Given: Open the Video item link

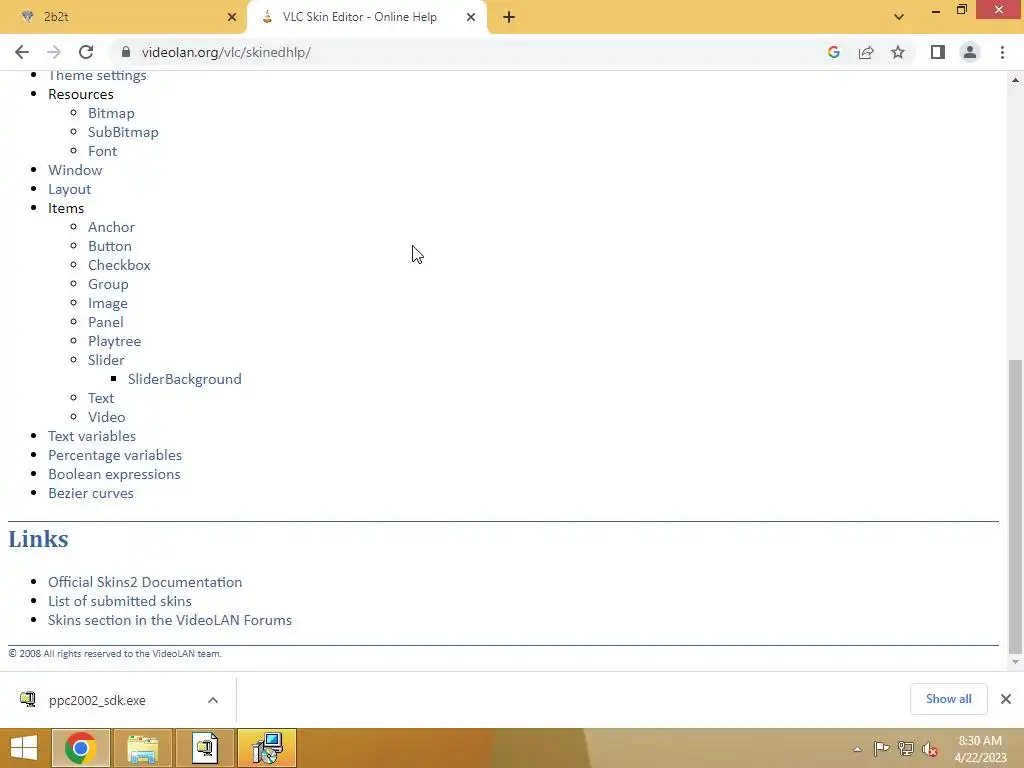Looking at the screenshot, I should click(x=106, y=417).
